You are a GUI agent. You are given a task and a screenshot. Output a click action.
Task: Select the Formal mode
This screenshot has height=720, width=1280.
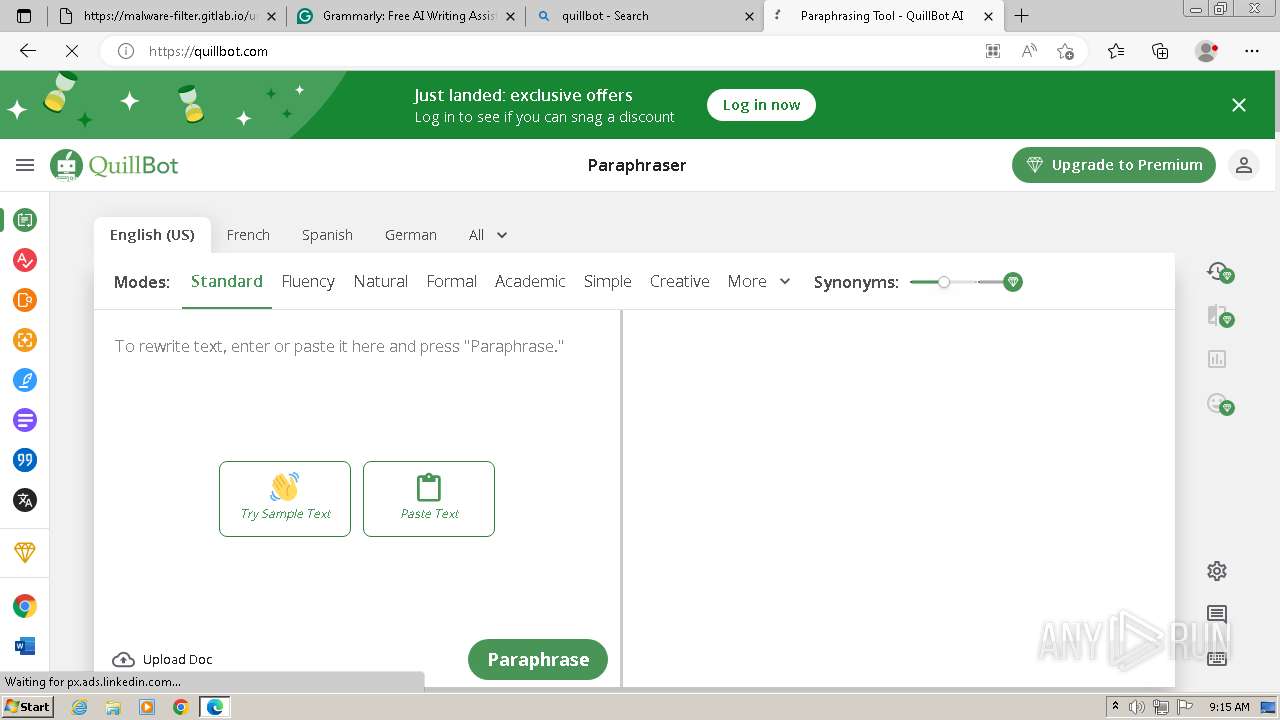pyautogui.click(x=452, y=282)
